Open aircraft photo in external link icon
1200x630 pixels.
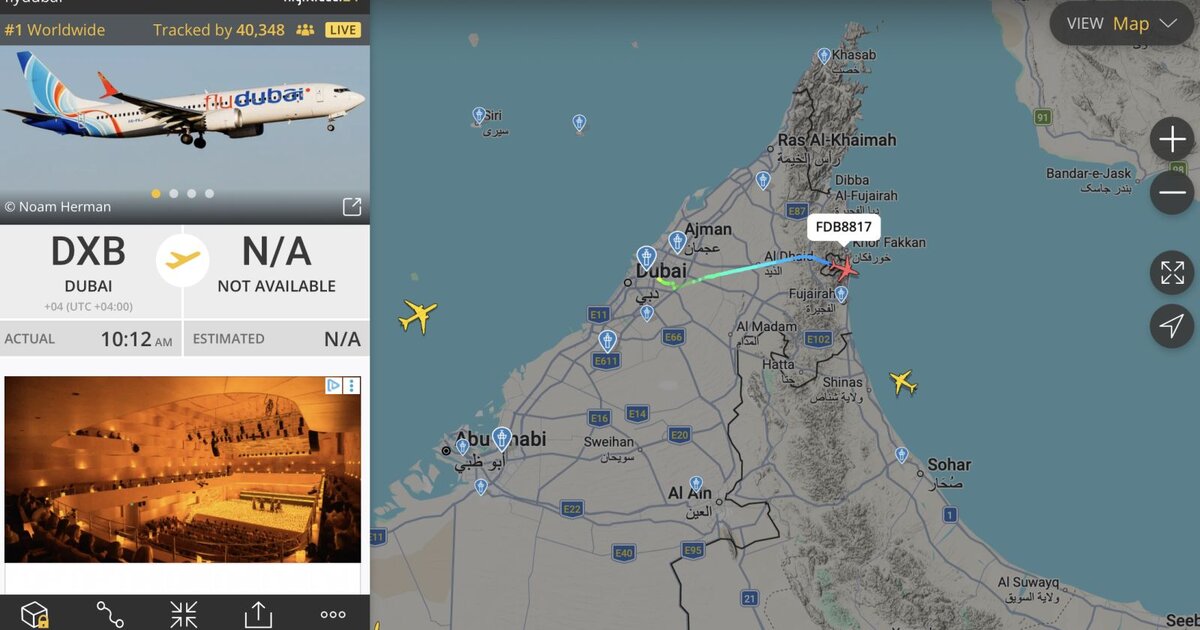[x=352, y=207]
